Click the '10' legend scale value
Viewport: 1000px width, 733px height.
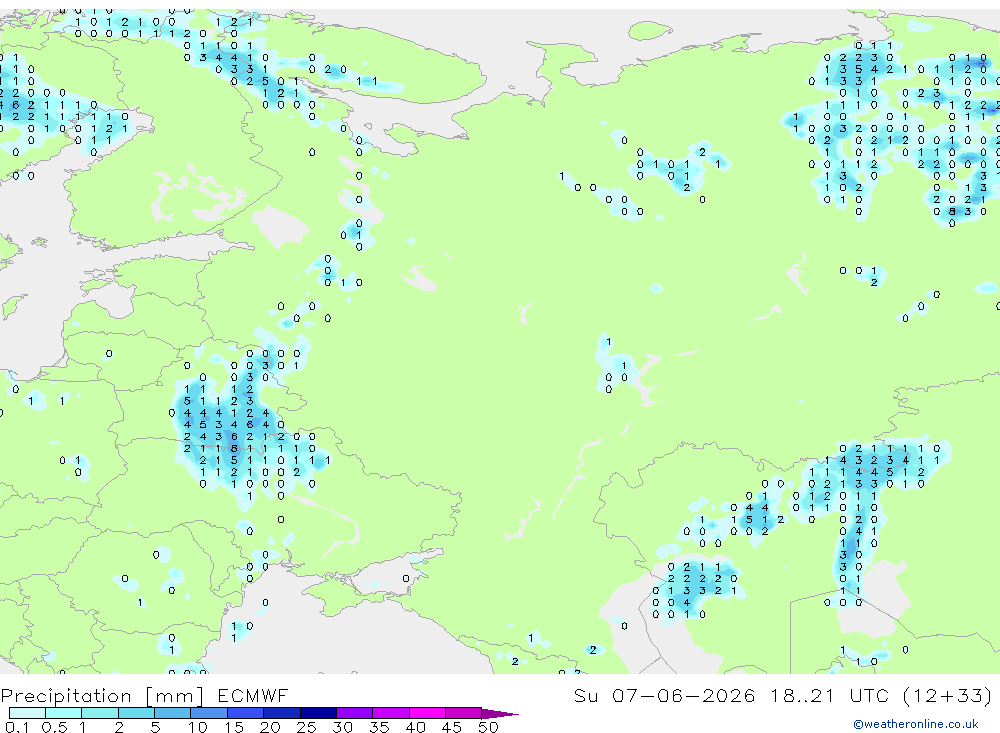point(198,727)
